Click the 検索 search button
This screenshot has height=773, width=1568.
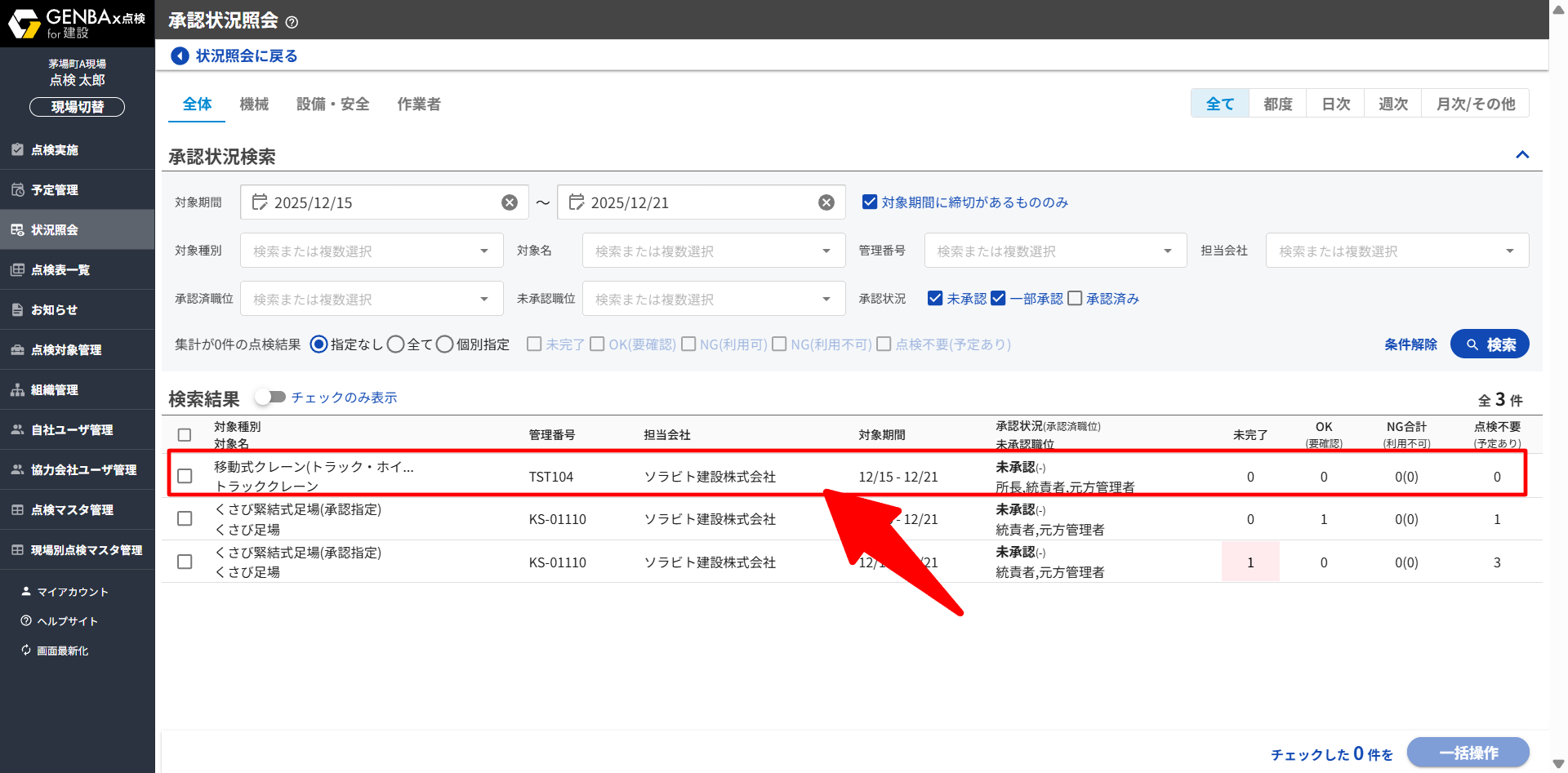click(x=1490, y=344)
